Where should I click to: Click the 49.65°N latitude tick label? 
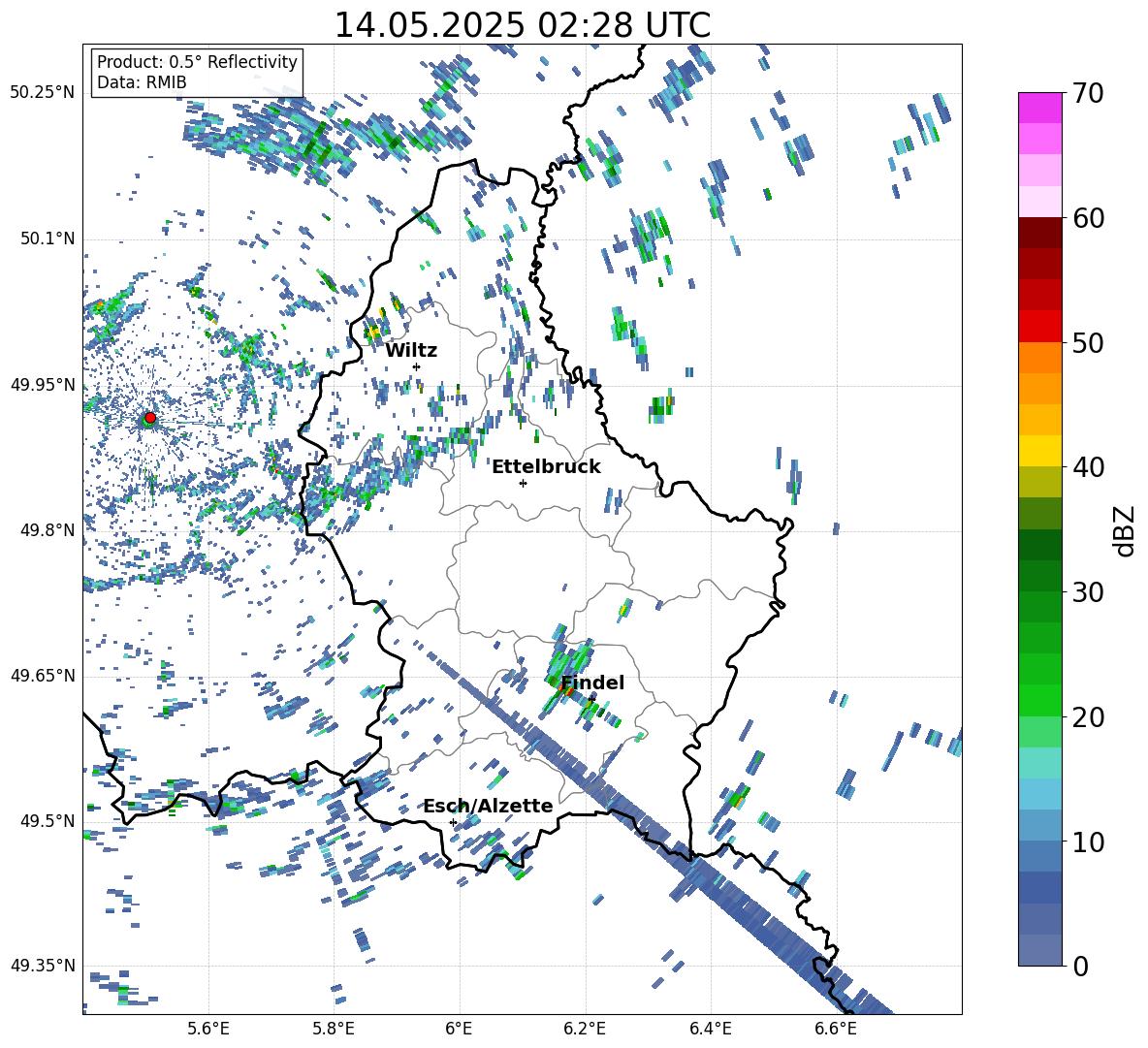pyautogui.click(x=43, y=675)
